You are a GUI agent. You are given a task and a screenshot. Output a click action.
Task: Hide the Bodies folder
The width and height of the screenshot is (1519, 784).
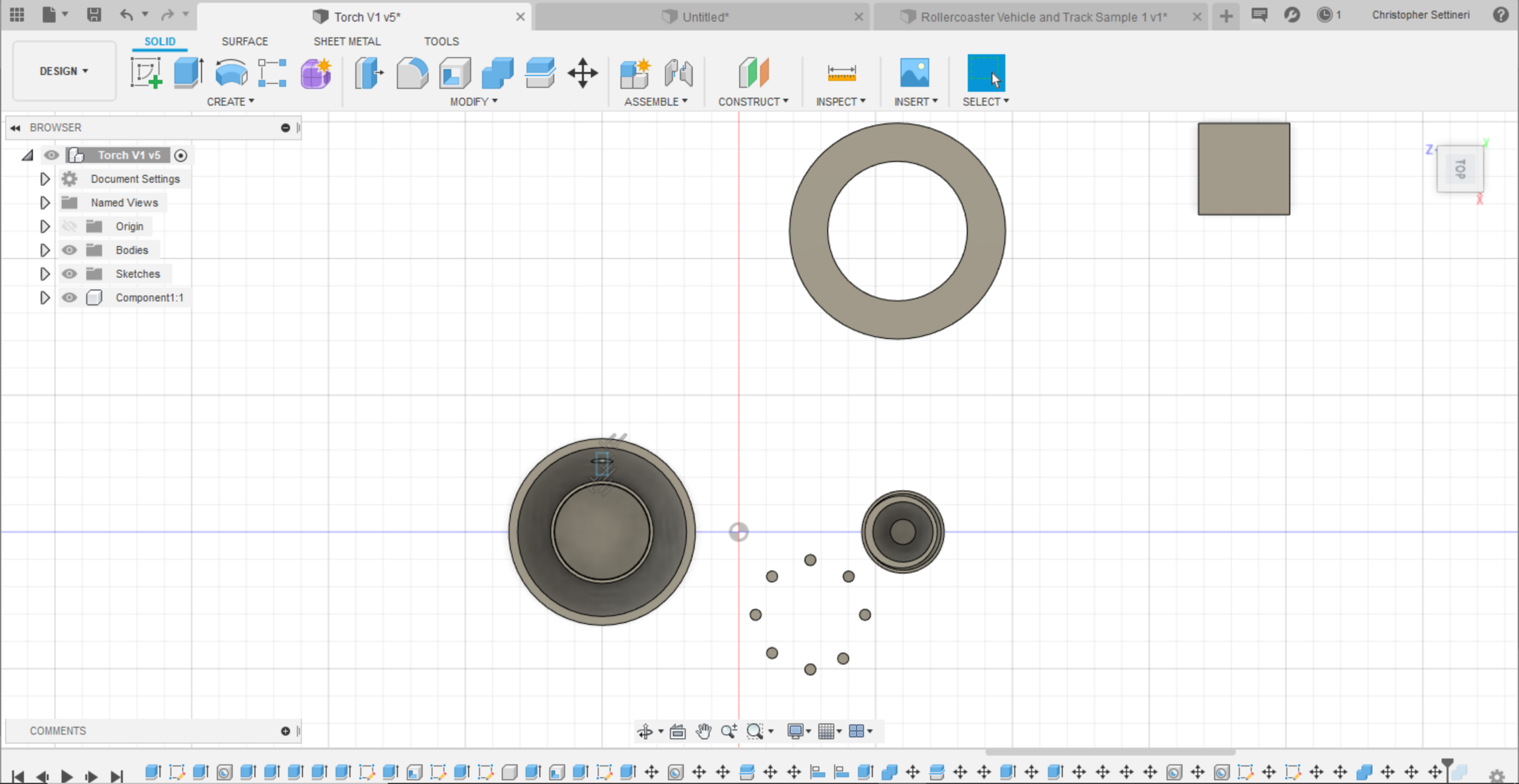[69, 250]
